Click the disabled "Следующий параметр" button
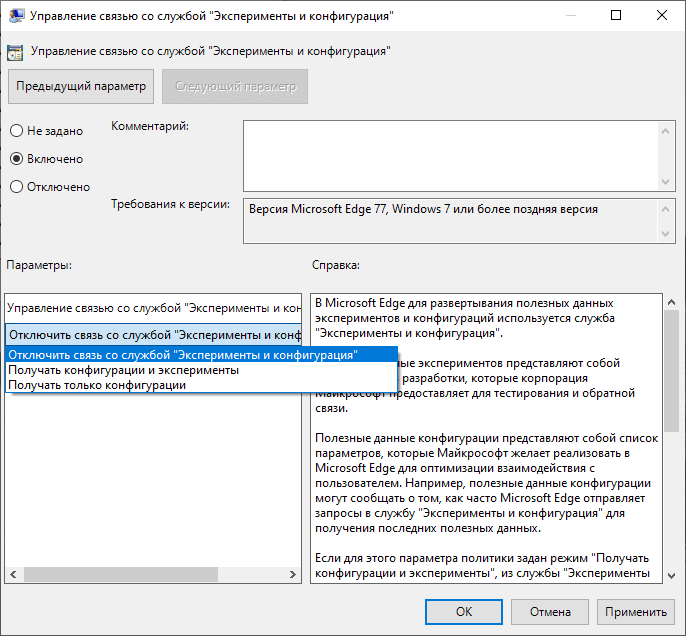 click(x=235, y=86)
